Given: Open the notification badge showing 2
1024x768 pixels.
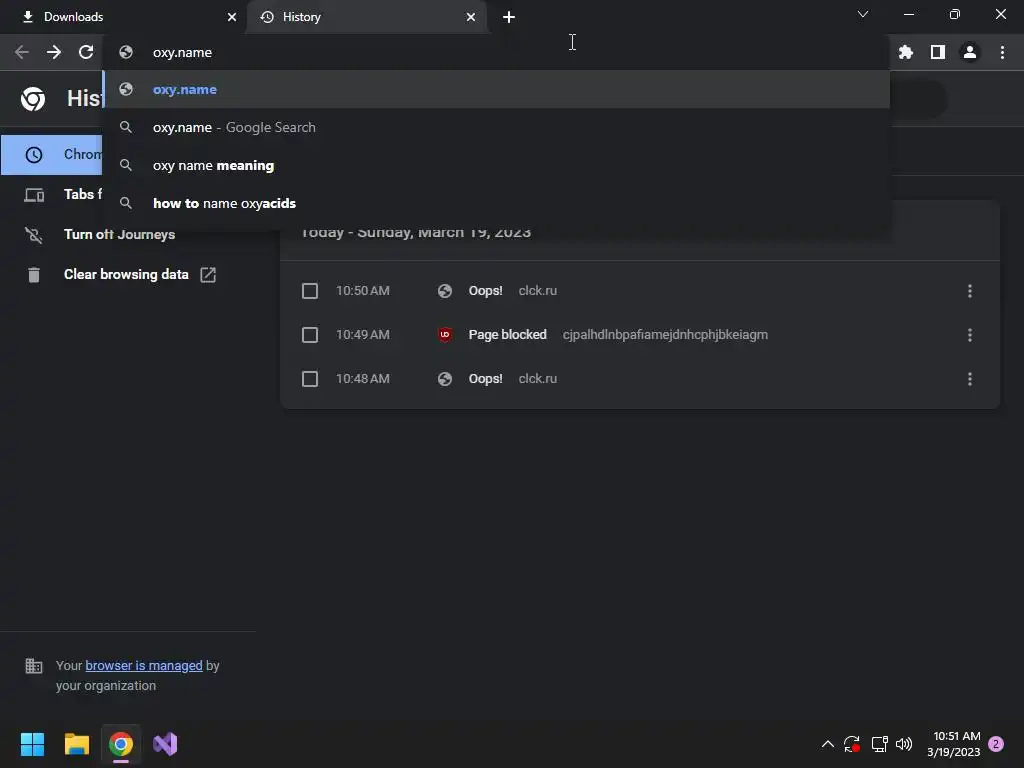Looking at the screenshot, I should pos(996,744).
